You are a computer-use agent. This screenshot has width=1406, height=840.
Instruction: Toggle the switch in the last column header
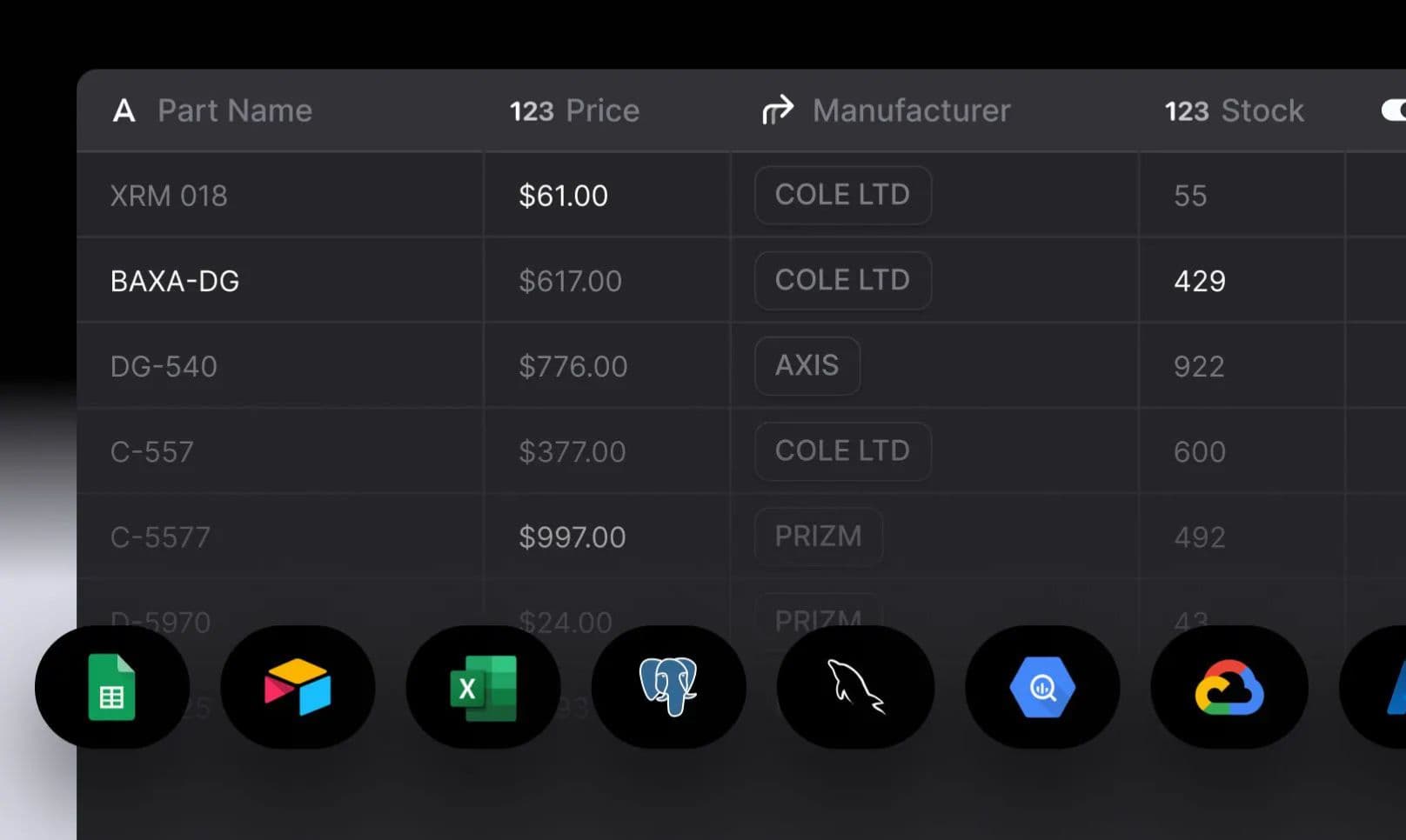pyautogui.click(x=1393, y=110)
